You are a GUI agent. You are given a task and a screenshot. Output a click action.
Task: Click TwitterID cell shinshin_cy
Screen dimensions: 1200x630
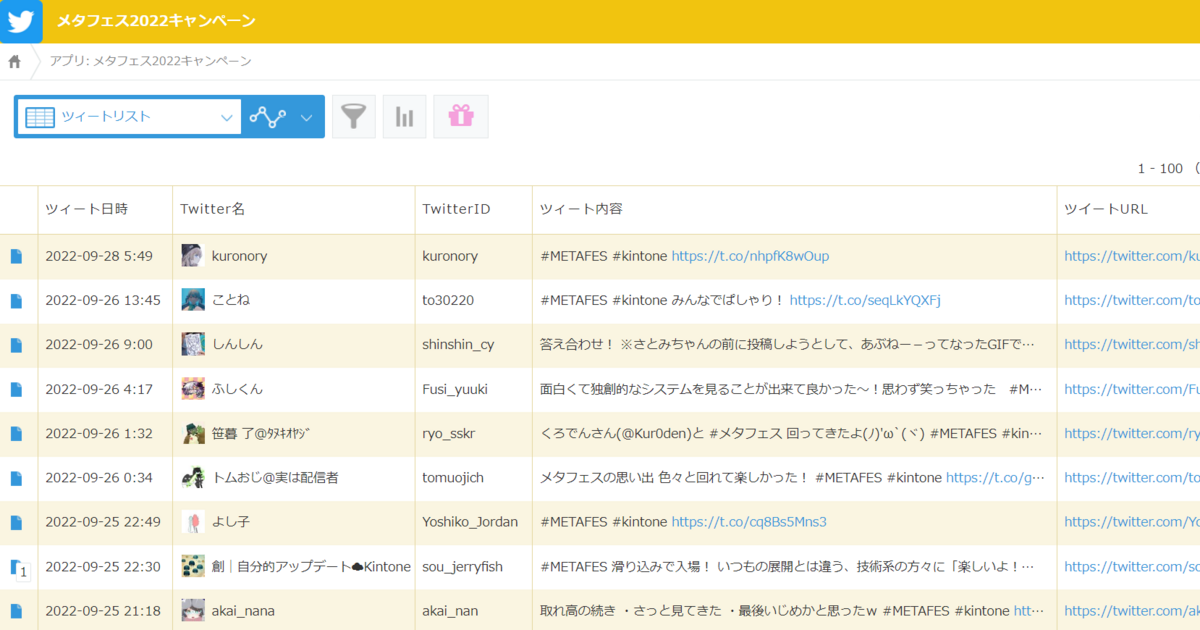coord(458,344)
